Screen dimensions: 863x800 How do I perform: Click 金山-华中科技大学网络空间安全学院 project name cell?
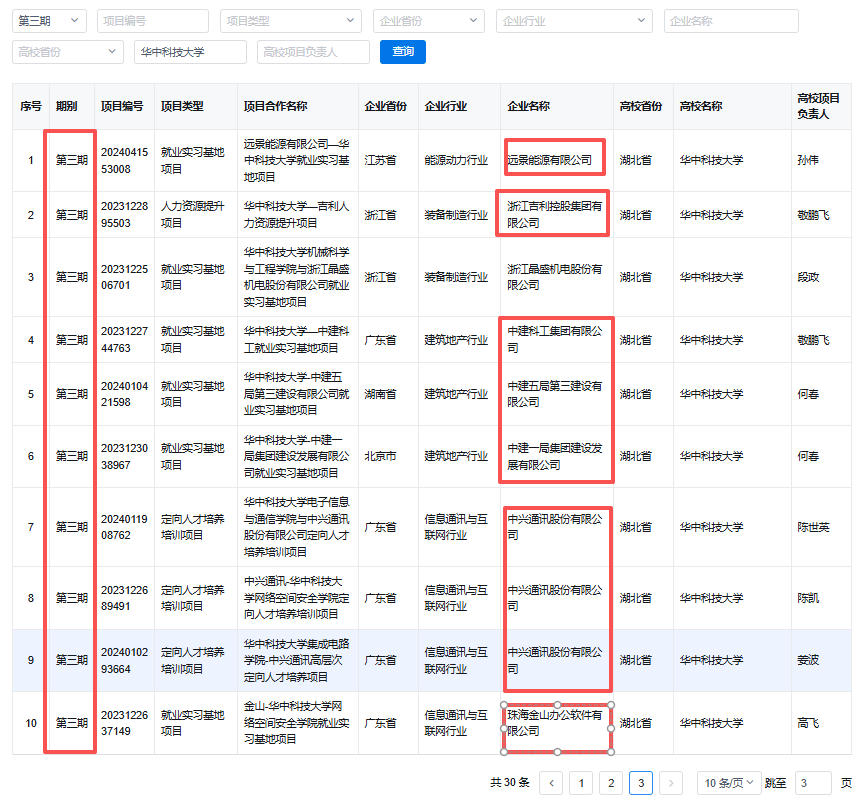(x=297, y=723)
